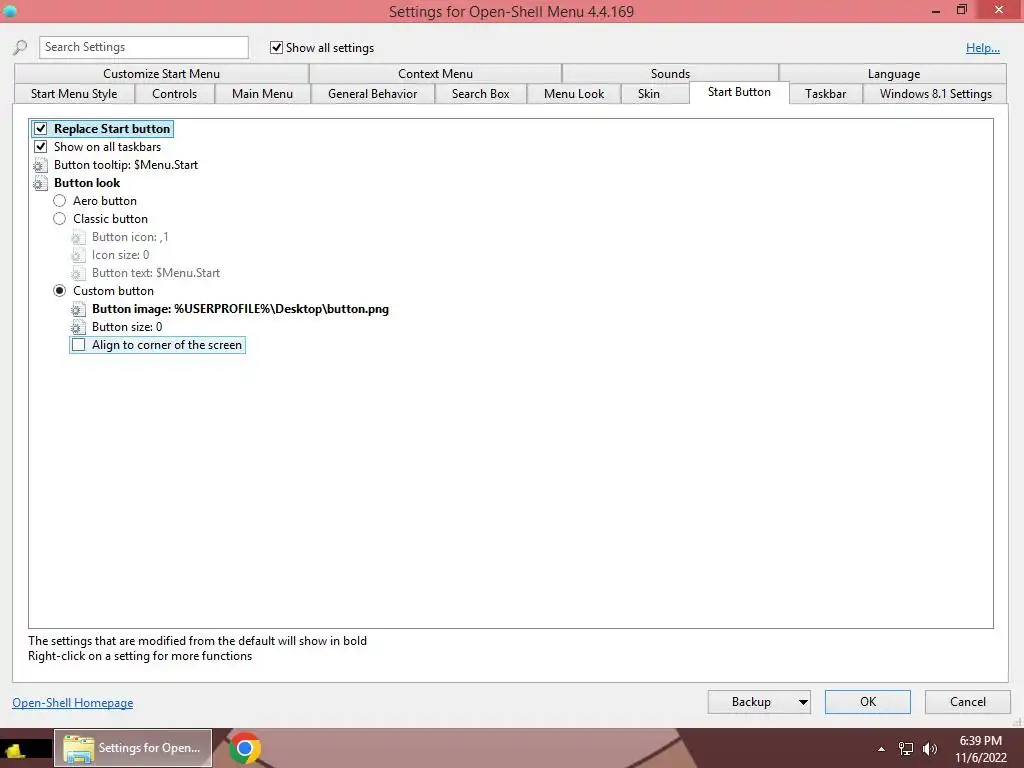Confirm settings with OK button
Image resolution: width=1024 pixels, height=768 pixels.
tap(868, 702)
